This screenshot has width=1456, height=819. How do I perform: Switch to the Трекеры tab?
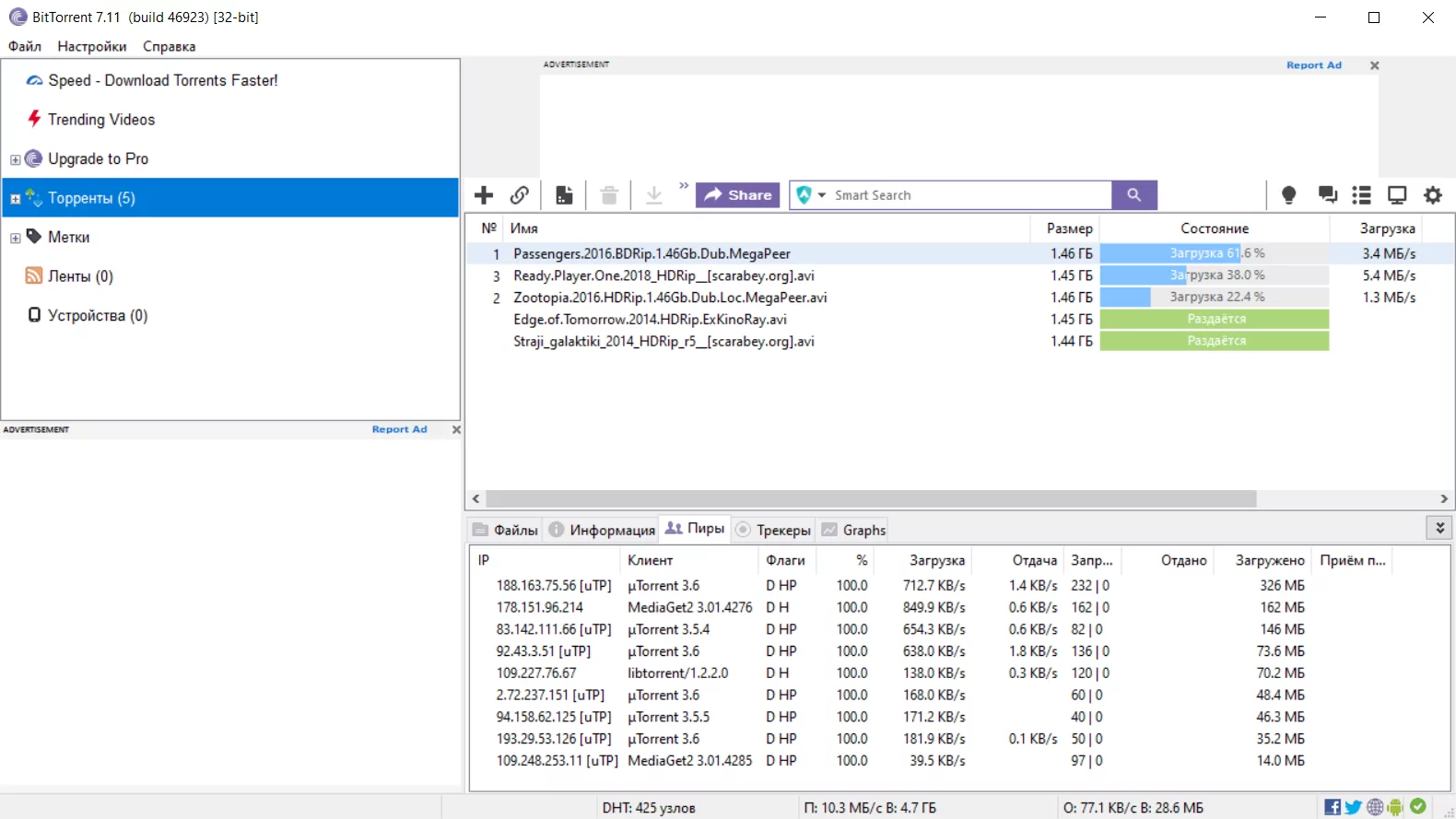tap(773, 530)
